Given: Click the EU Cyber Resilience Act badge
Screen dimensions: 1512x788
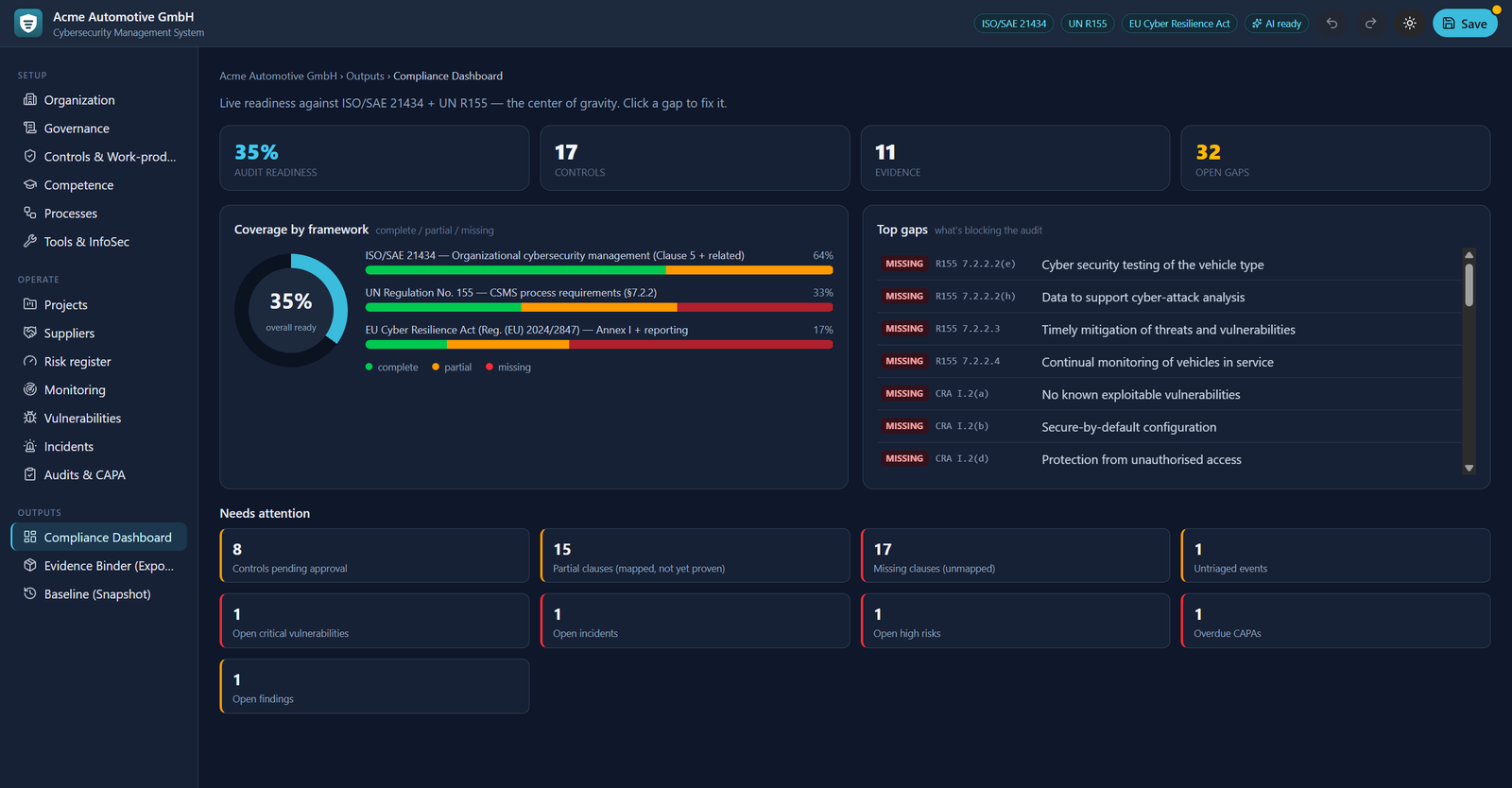Looking at the screenshot, I should tap(1179, 24).
